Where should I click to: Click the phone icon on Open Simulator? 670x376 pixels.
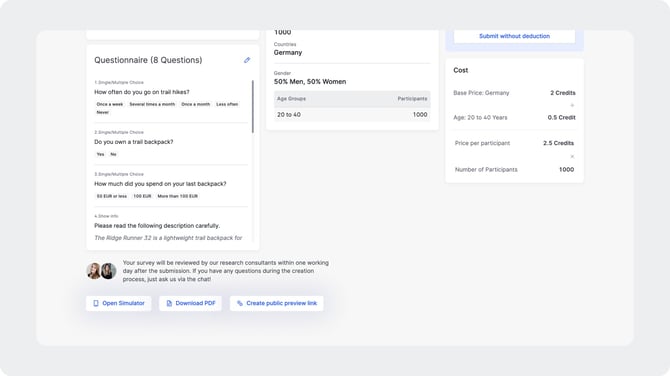click(96, 303)
